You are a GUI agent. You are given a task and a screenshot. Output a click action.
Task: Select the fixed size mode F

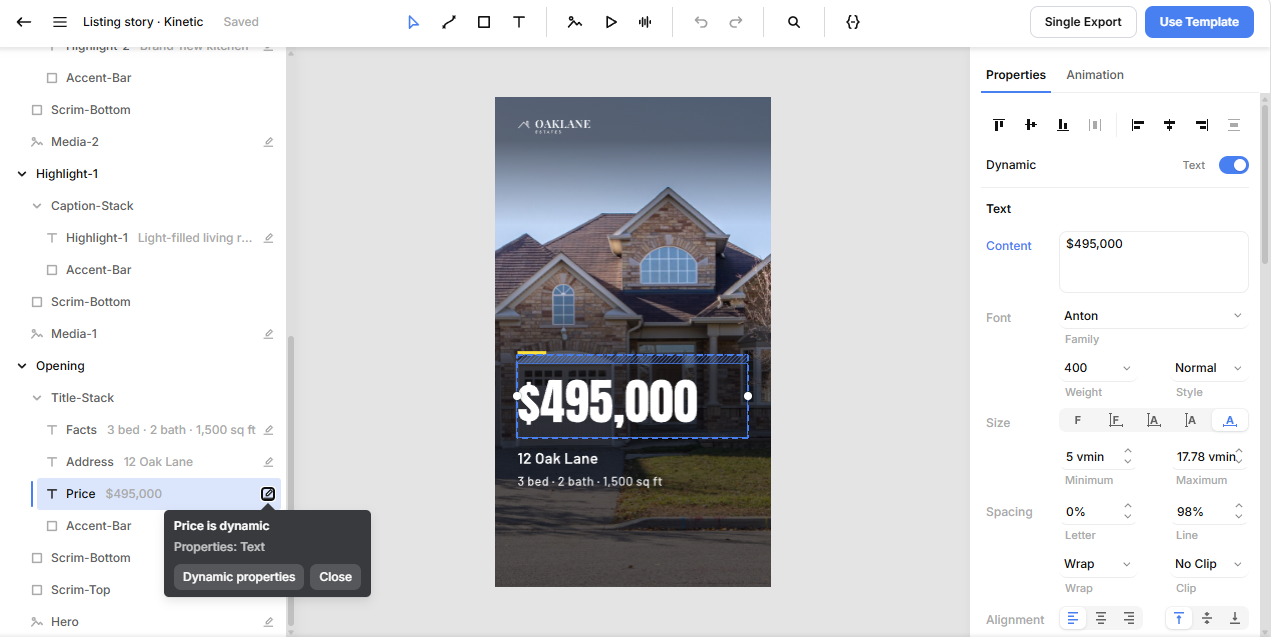[1077, 421]
